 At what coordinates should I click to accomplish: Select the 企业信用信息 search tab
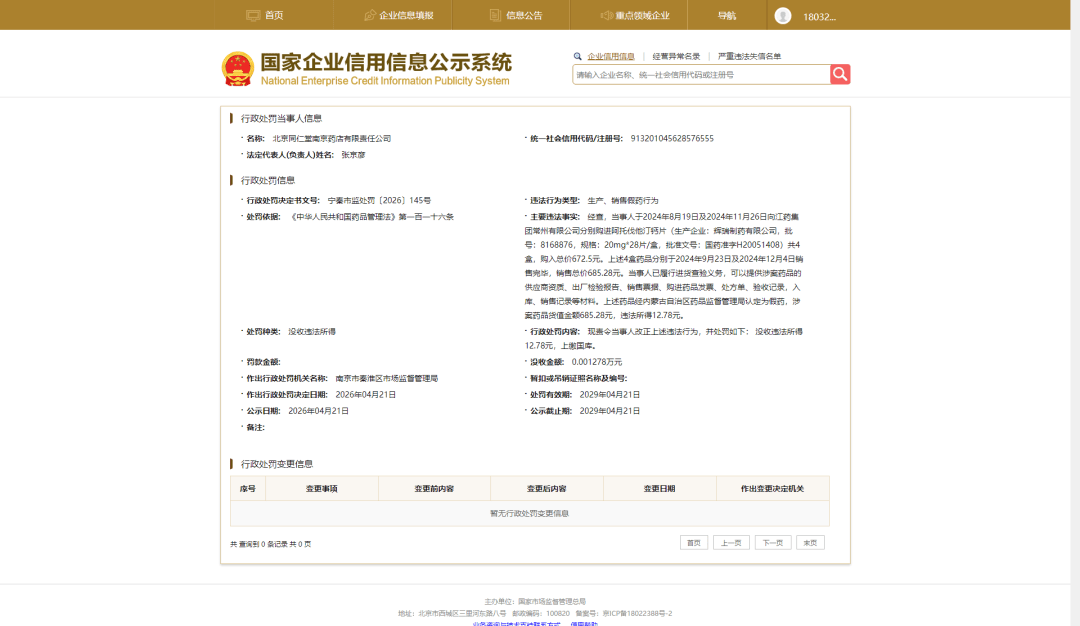point(610,56)
